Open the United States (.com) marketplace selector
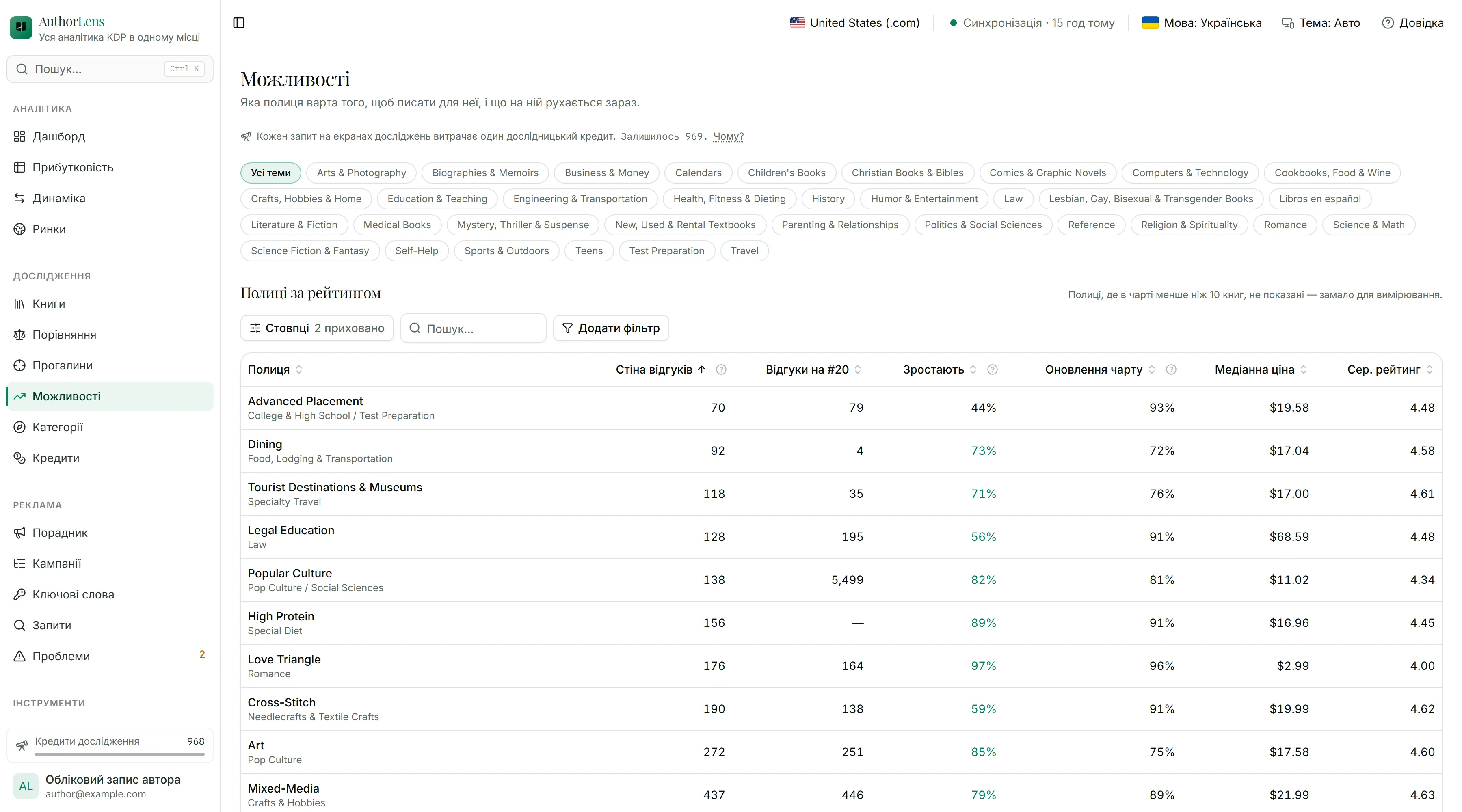 [x=855, y=23]
